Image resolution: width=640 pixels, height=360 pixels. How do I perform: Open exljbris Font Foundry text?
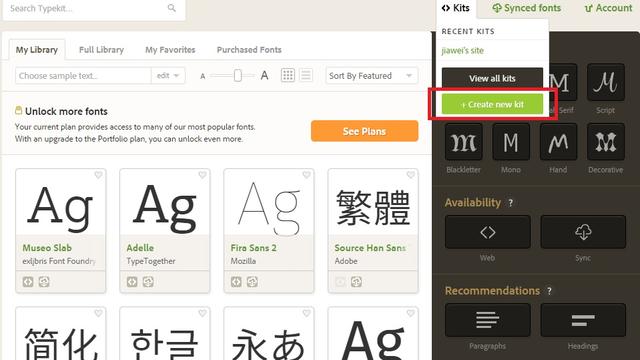point(59,261)
